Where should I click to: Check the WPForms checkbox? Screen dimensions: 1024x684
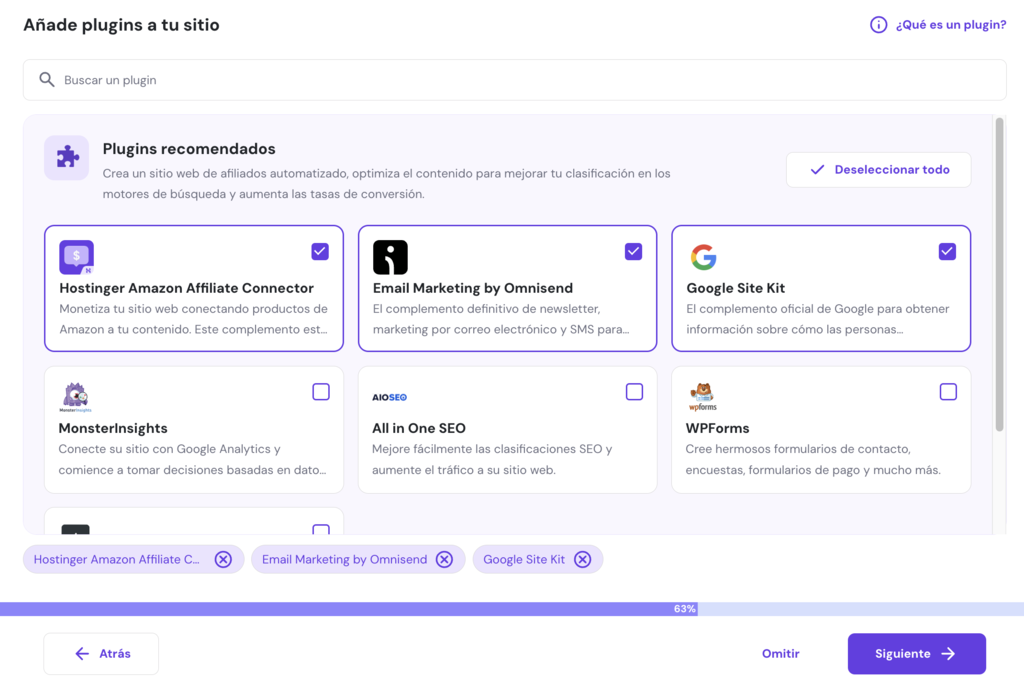(x=948, y=392)
